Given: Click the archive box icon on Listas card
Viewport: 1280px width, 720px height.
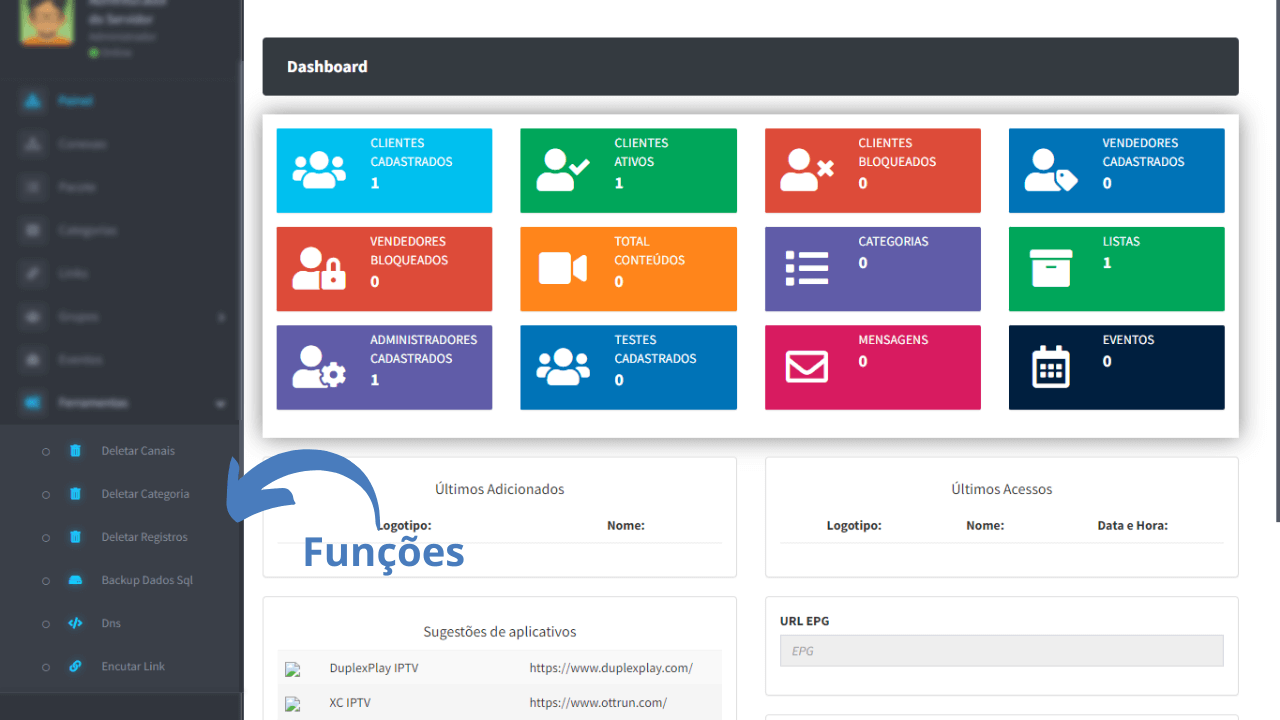Looking at the screenshot, I should coord(1050,268).
